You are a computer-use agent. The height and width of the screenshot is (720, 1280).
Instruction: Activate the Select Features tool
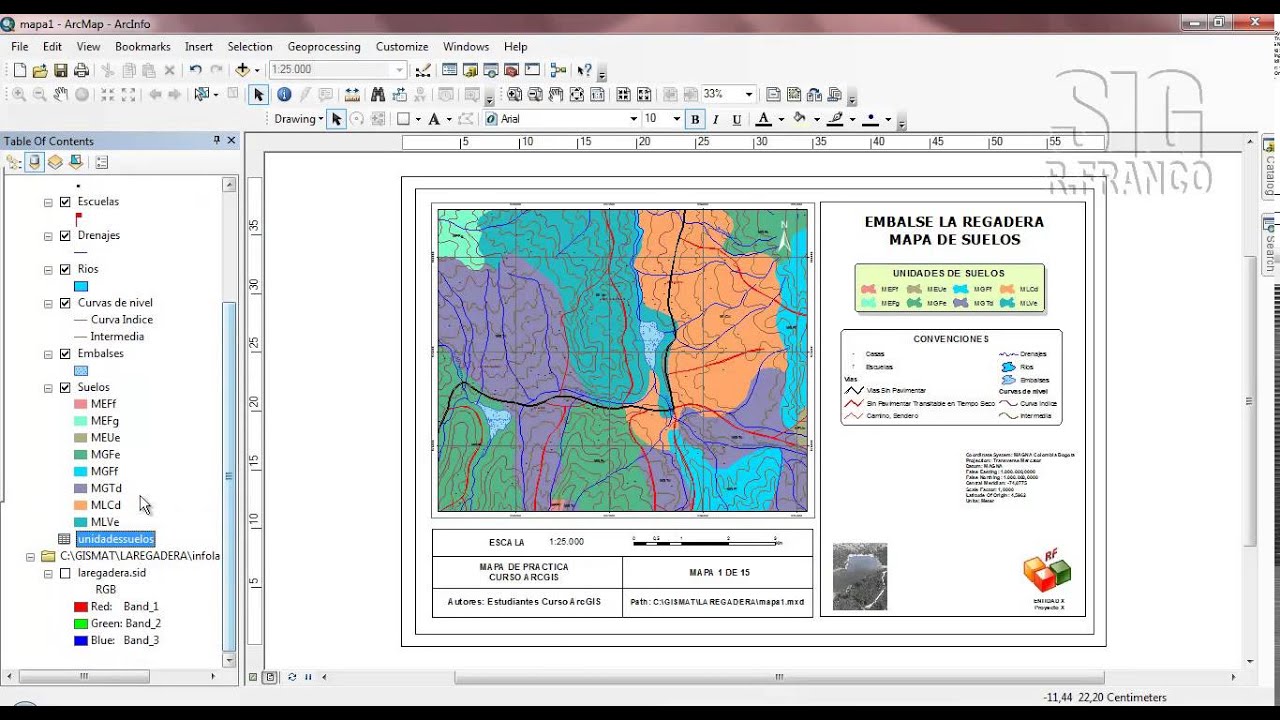coord(201,94)
